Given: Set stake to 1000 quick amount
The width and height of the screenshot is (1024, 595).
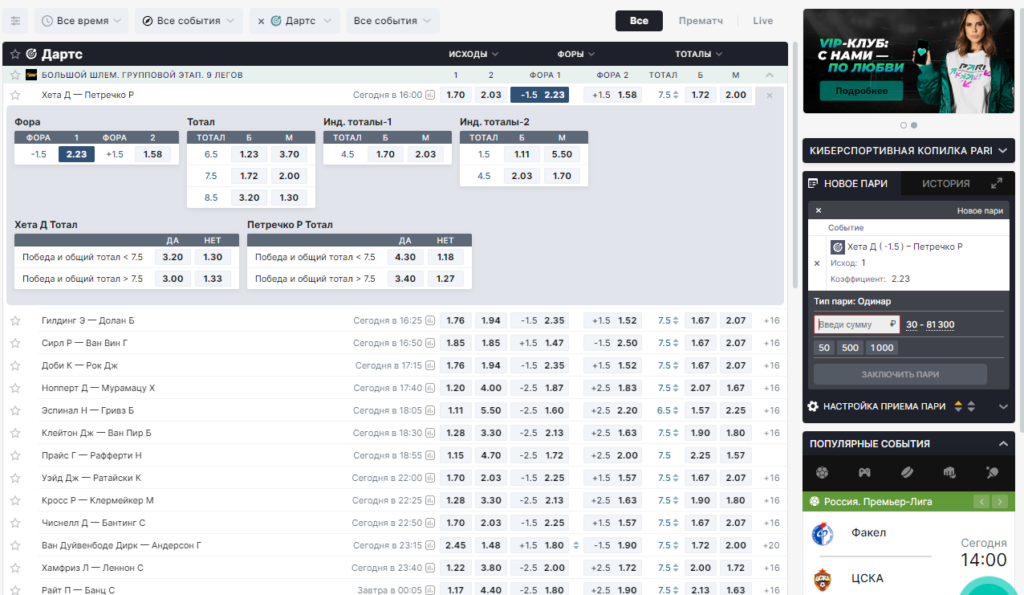Looking at the screenshot, I should tap(882, 347).
